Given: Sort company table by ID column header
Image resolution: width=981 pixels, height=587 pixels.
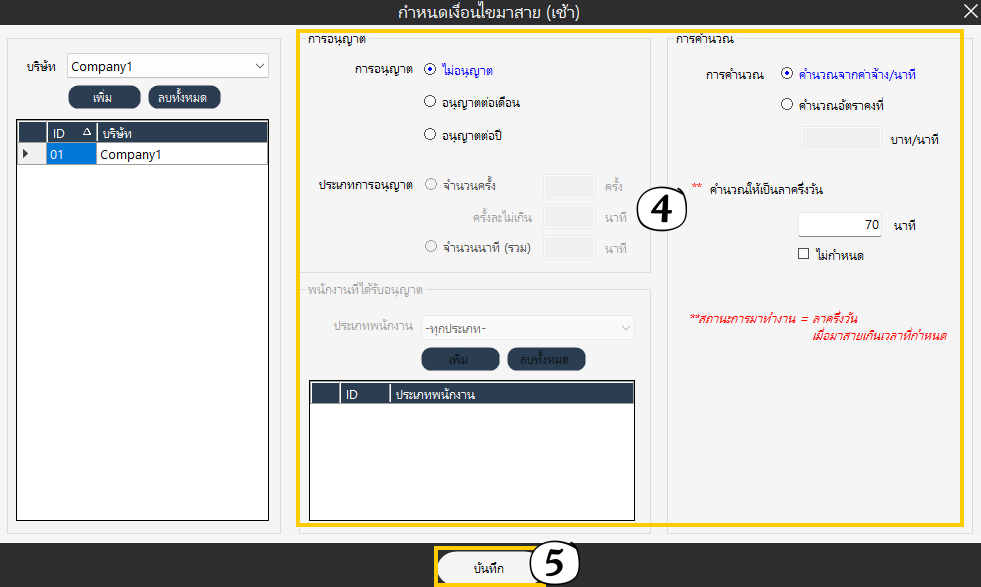Looking at the screenshot, I should click(70, 133).
